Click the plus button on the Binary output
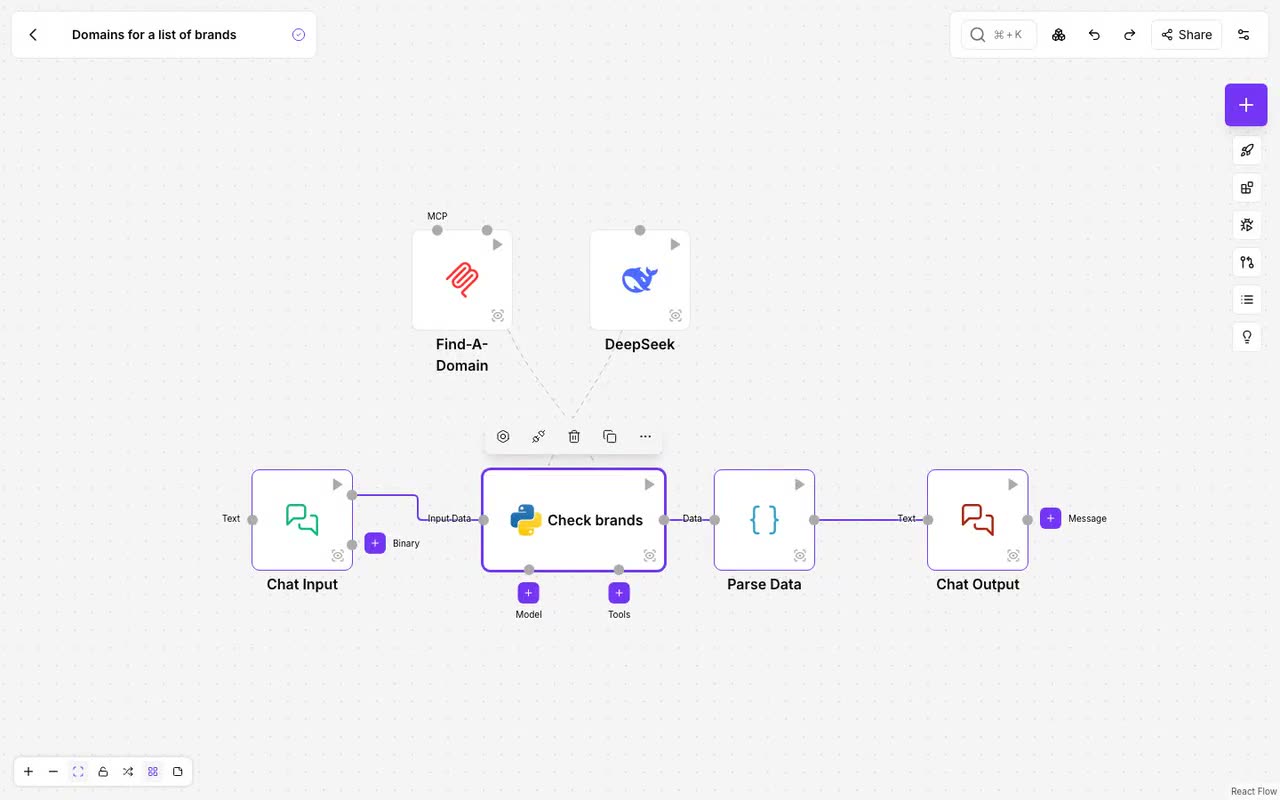Image resolution: width=1280 pixels, height=800 pixels. (x=375, y=543)
